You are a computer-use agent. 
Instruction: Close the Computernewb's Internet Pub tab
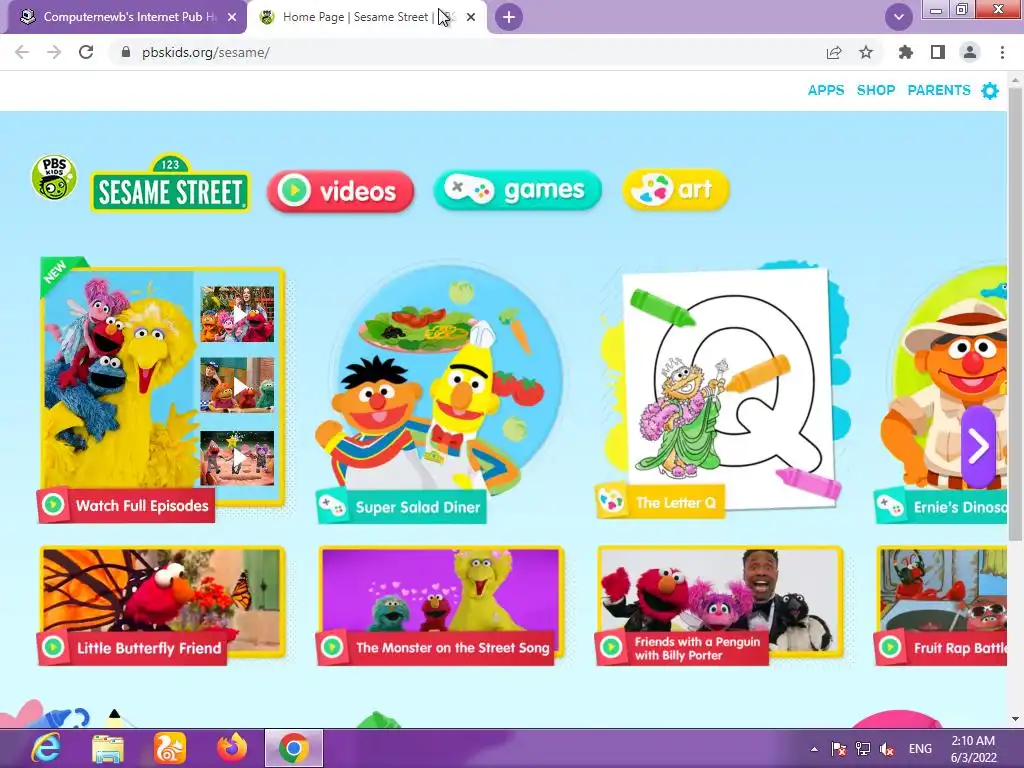(x=232, y=18)
